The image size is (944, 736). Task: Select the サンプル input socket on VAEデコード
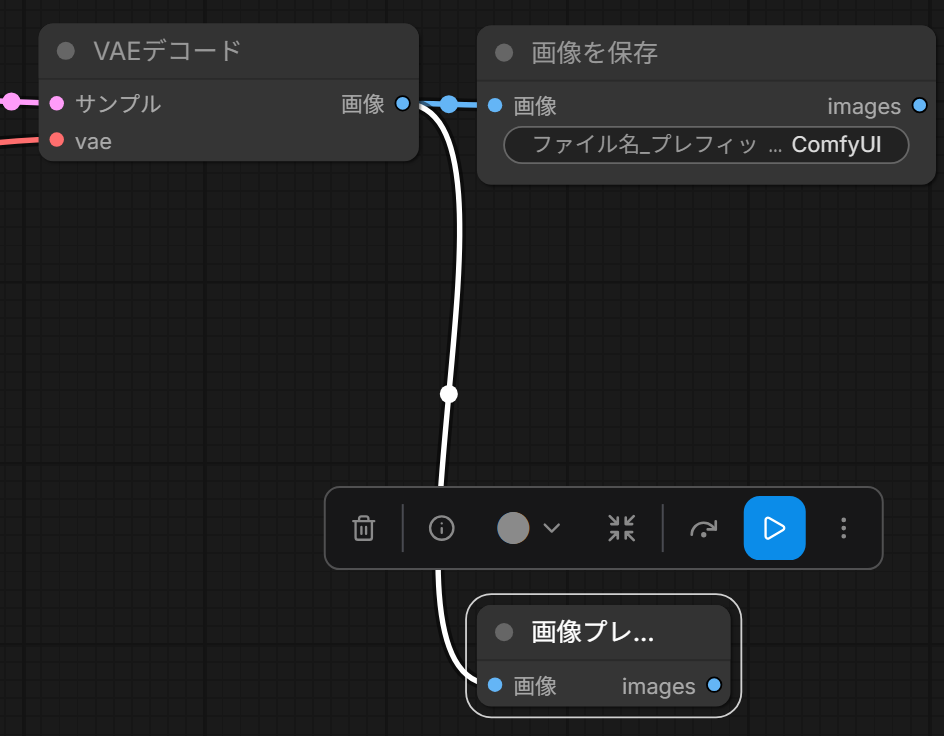tap(57, 103)
